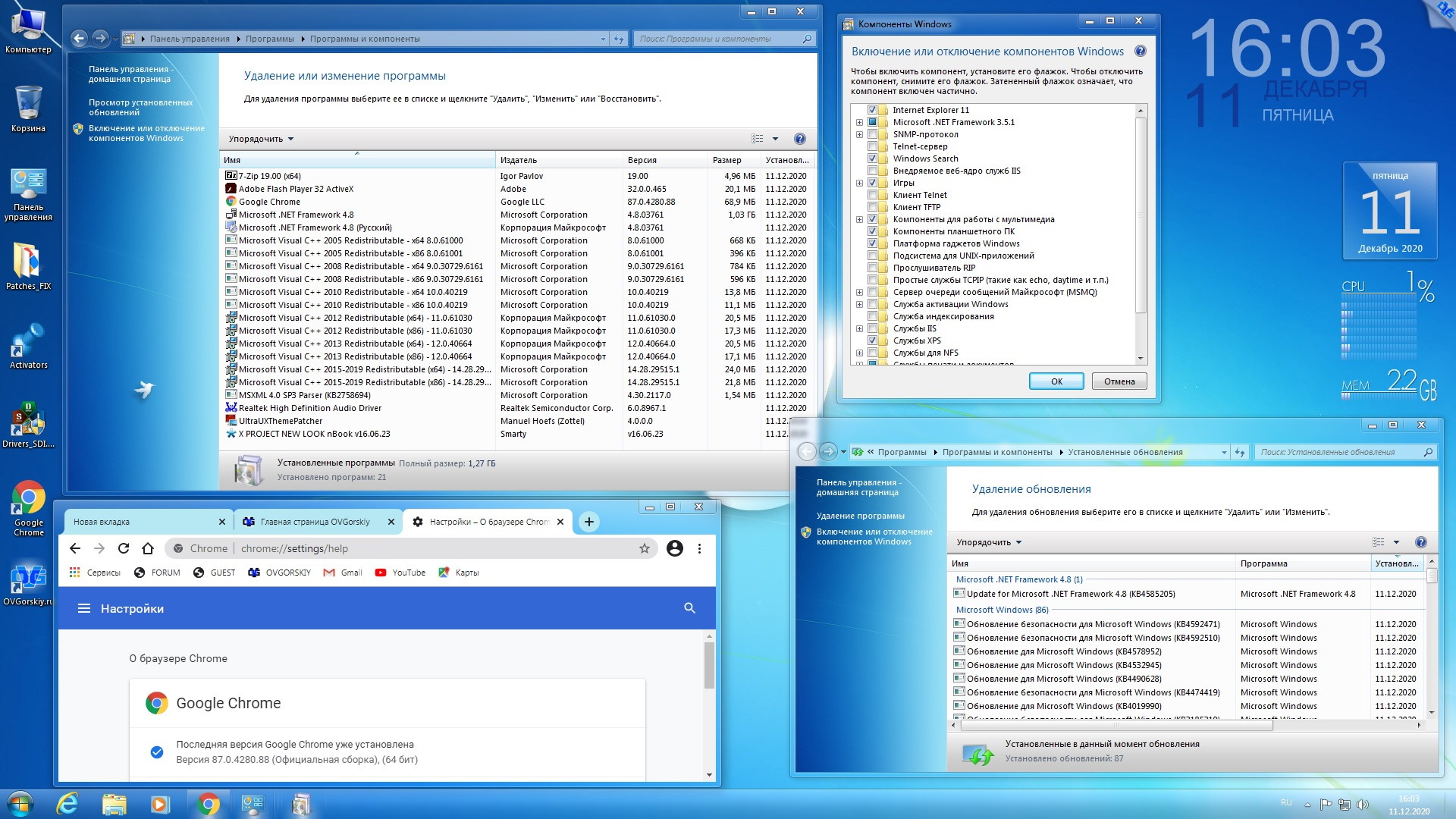Open the Chrome profile avatar icon

674,548
